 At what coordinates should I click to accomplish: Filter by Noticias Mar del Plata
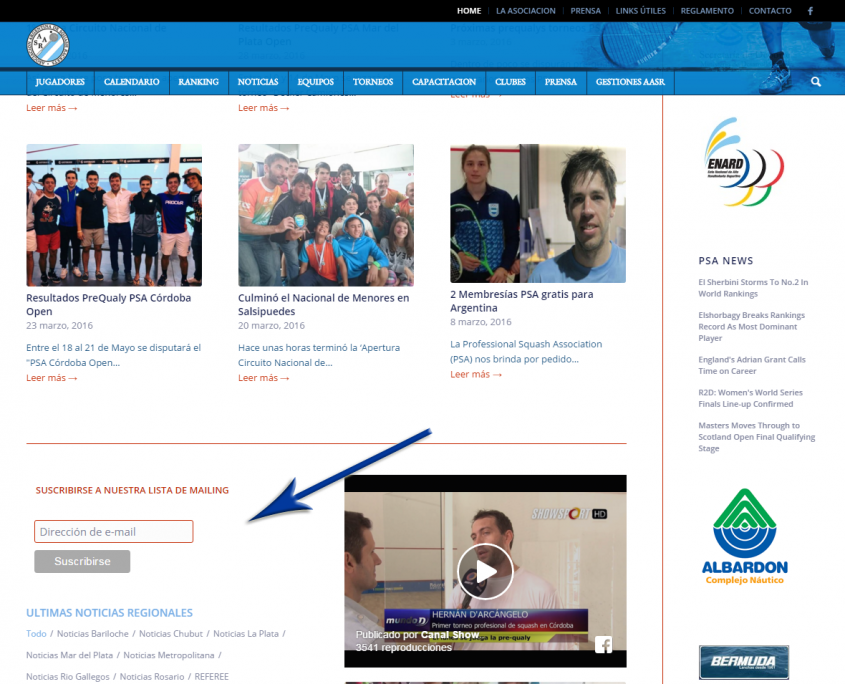coord(70,655)
